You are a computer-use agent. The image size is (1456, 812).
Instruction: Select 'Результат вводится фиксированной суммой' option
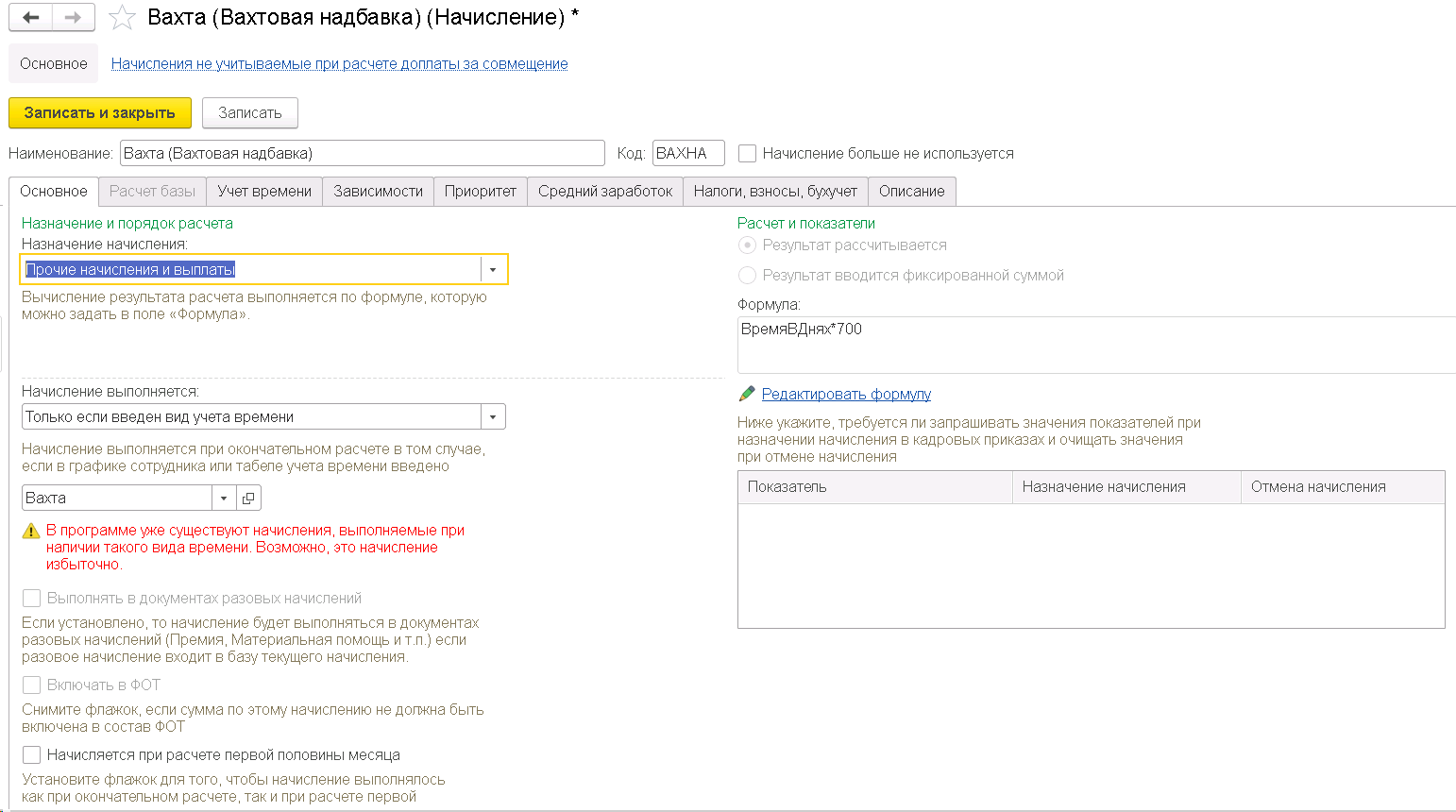(x=747, y=275)
